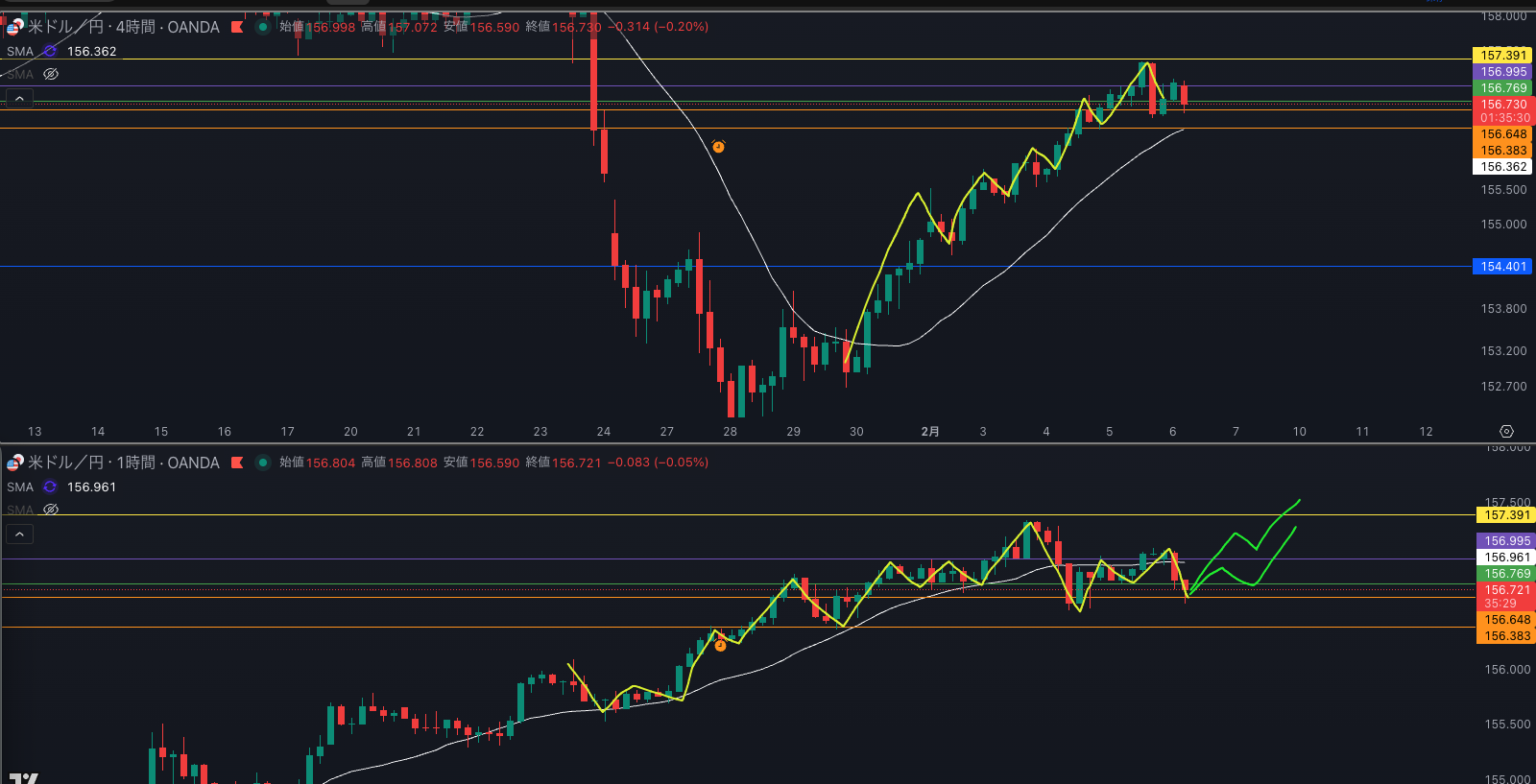Open chart settings gear on time axis
The image size is (1536, 784).
point(1506,432)
